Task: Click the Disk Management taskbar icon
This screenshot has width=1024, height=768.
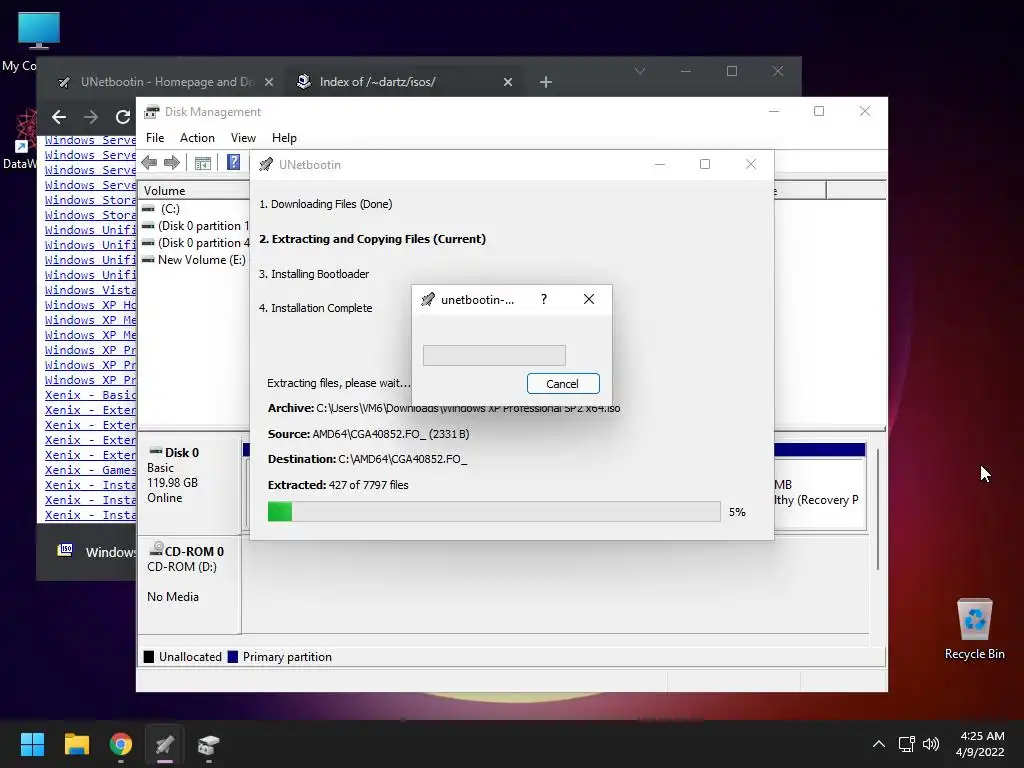Action: 208,744
